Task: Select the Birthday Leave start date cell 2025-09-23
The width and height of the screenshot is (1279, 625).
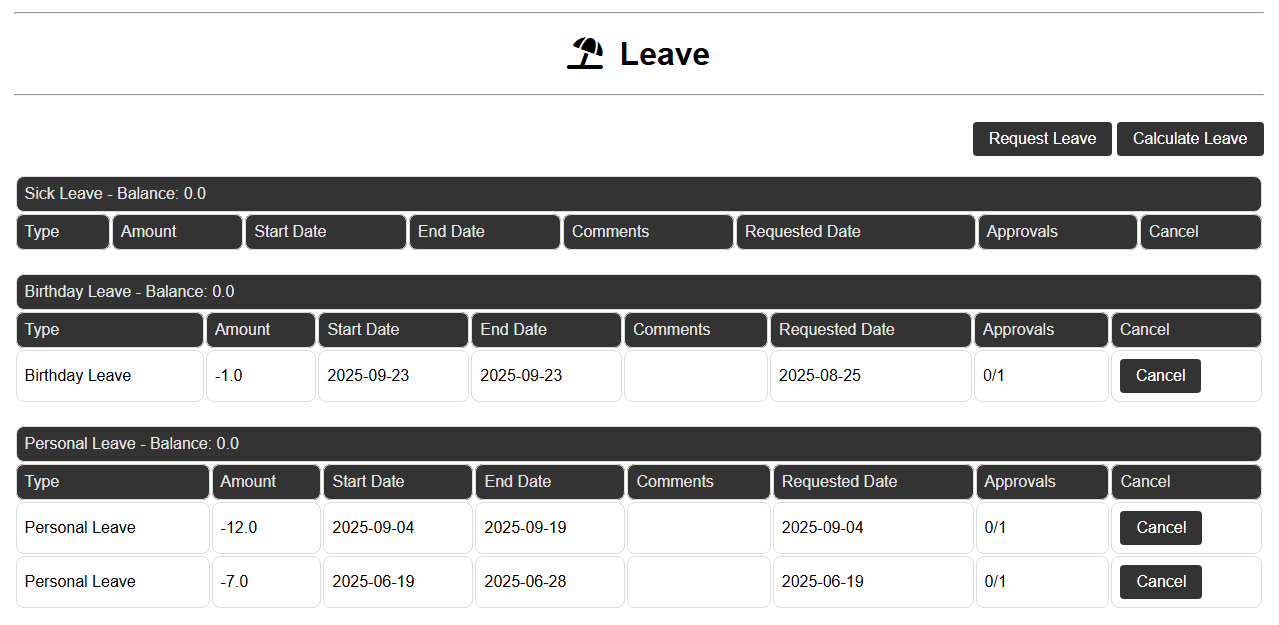Action: pos(393,375)
